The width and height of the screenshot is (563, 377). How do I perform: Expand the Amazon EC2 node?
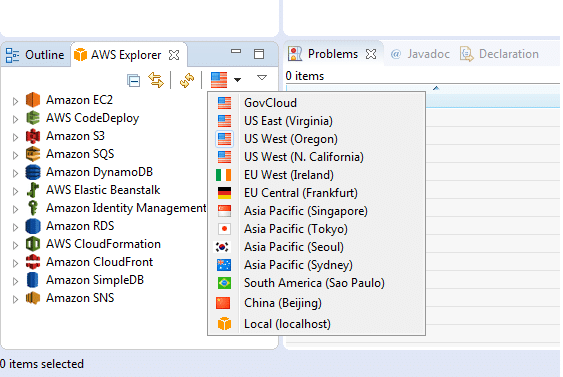(x=15, y=101)
